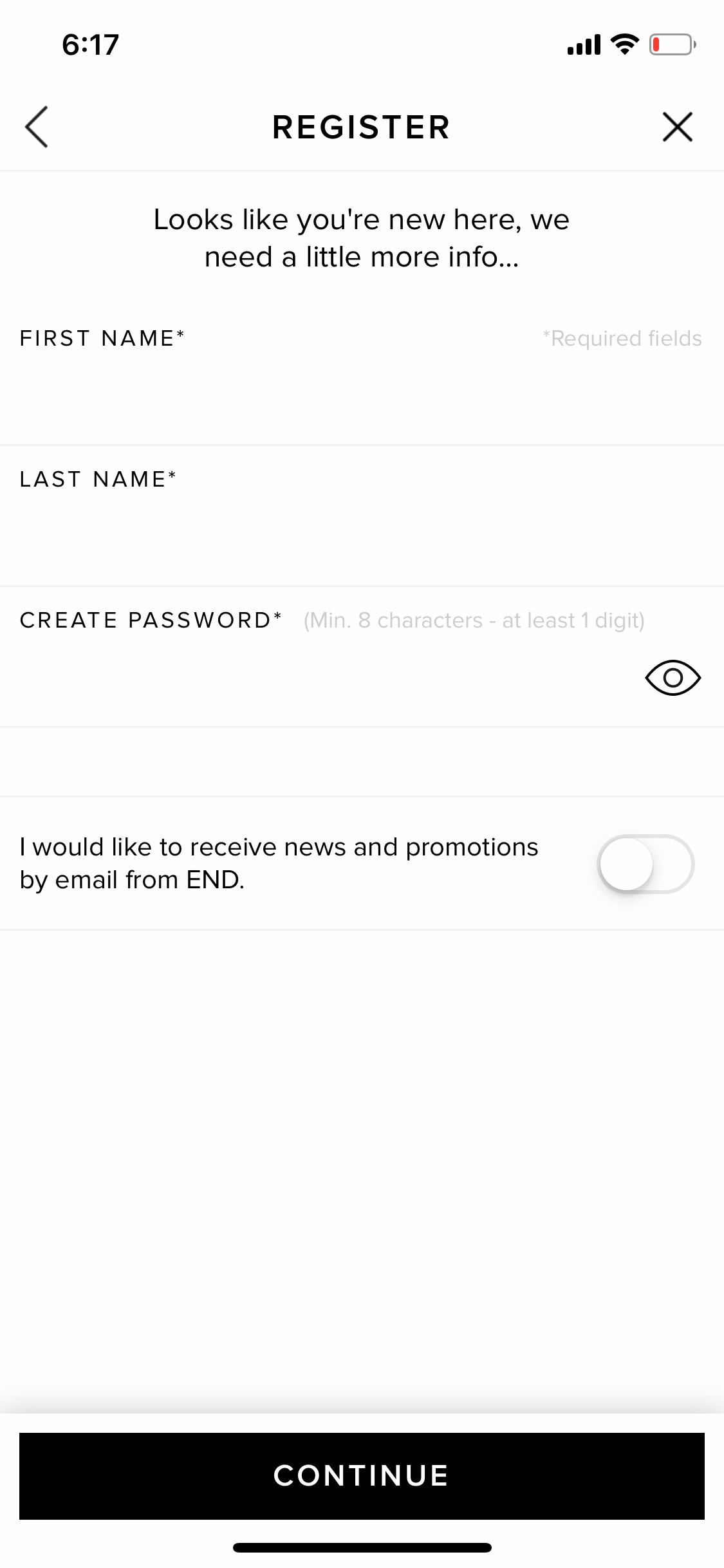Go back using the left chevron
Image resolution: width=724 pixels, height=1568 pixels.
click(x=37, y=127)
